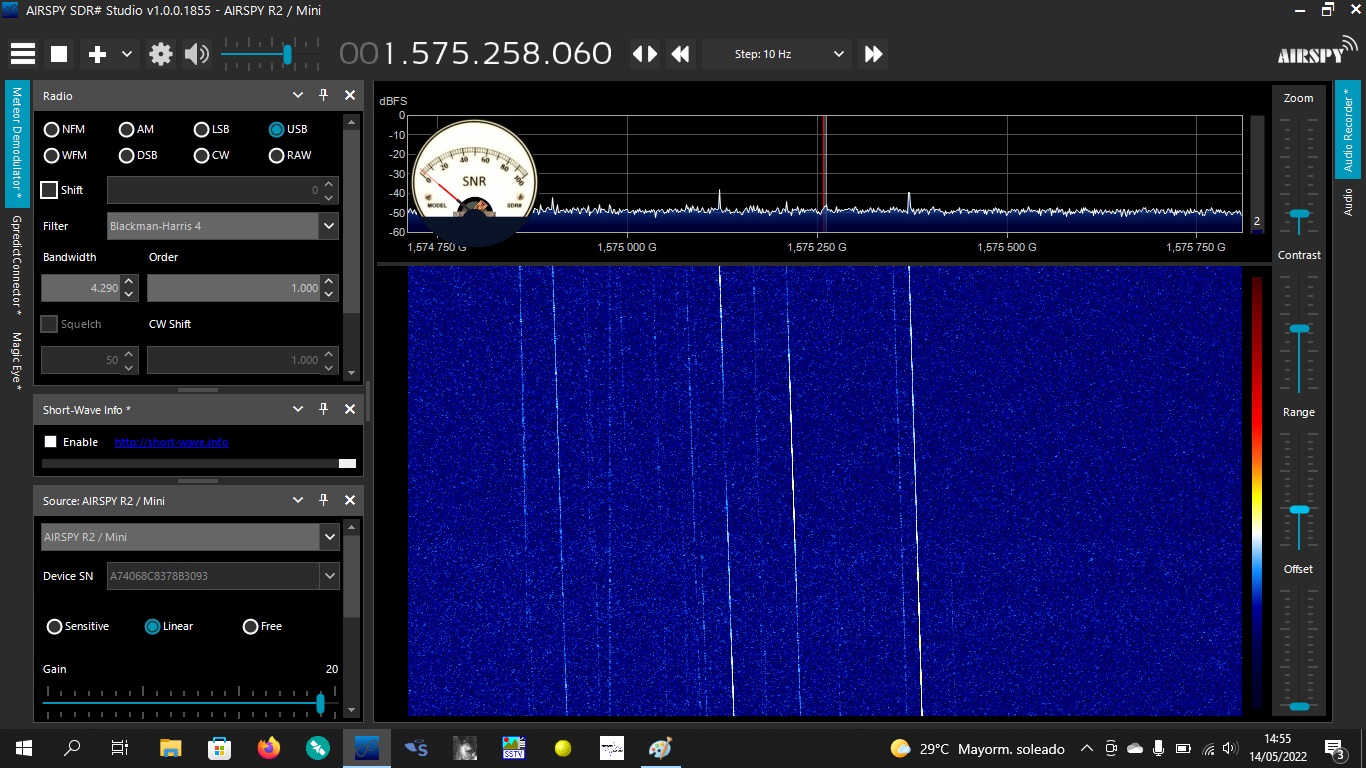Click the center-tuning double arrow icon
Viewport: 1366px width, 768px height.
pyautogui.click(x=645, y=54)
